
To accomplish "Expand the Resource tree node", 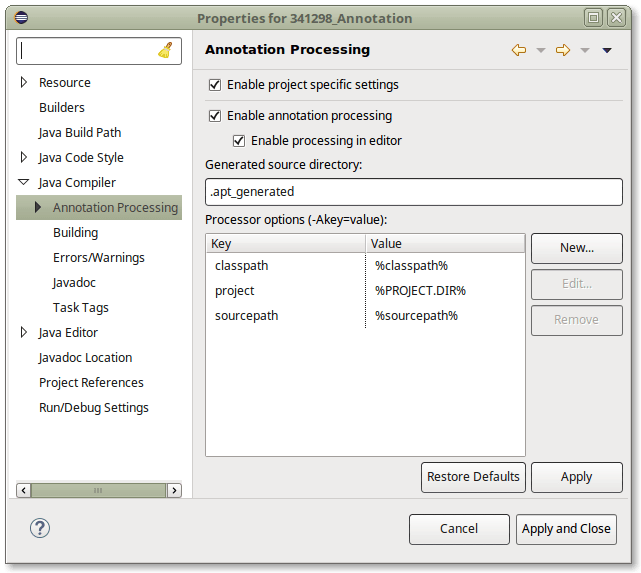I will pos(24,82).
